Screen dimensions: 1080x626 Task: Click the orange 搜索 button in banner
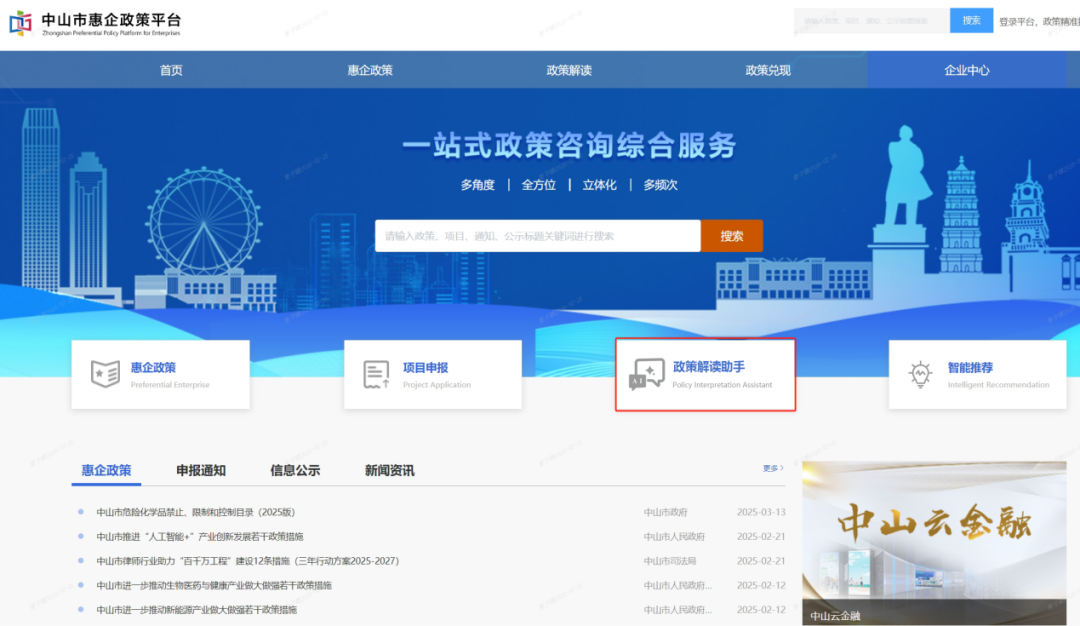click(x=732, y=235)
